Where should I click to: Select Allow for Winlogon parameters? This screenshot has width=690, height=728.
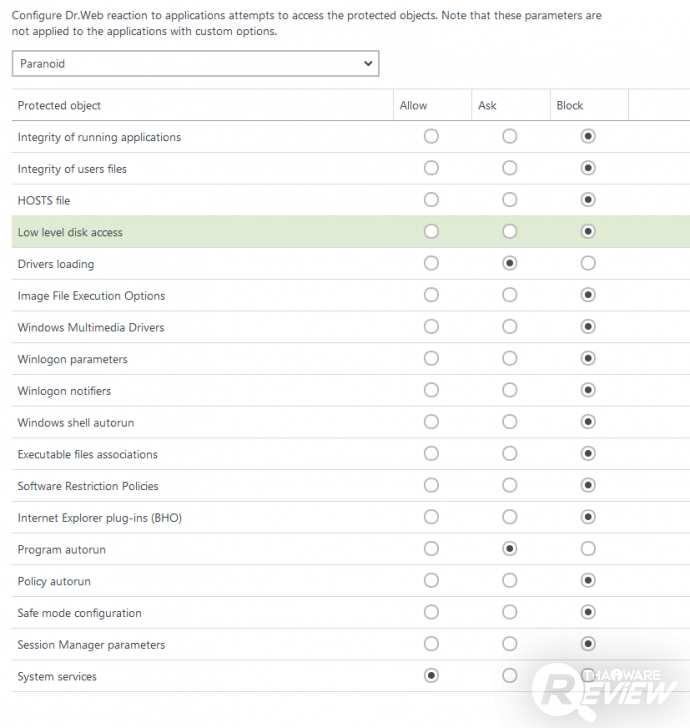click(x=431, y=359)
